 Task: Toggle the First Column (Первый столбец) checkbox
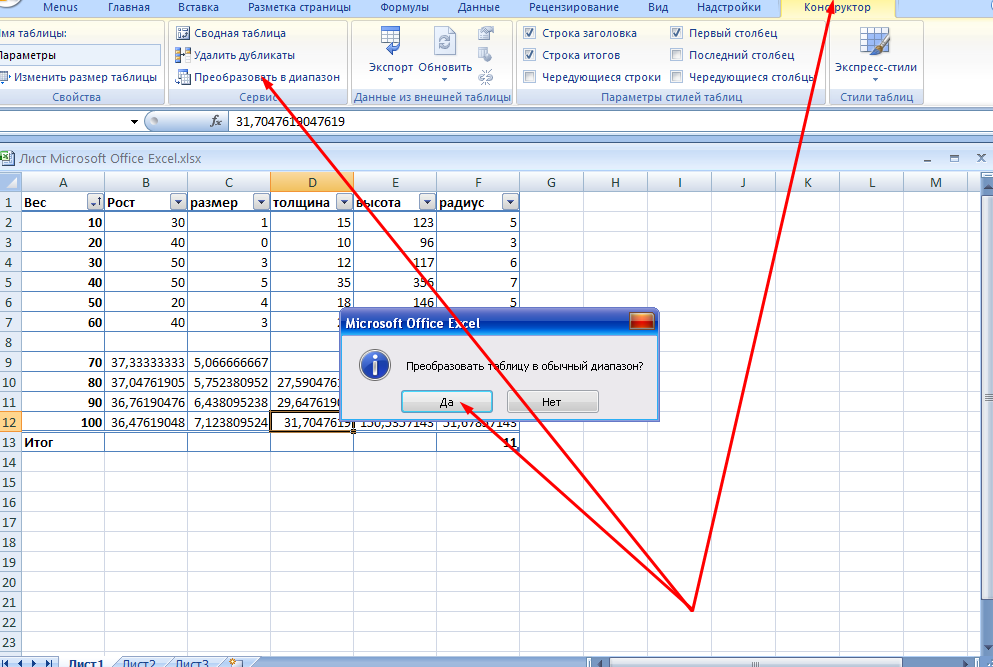click(x=676, y=33)
